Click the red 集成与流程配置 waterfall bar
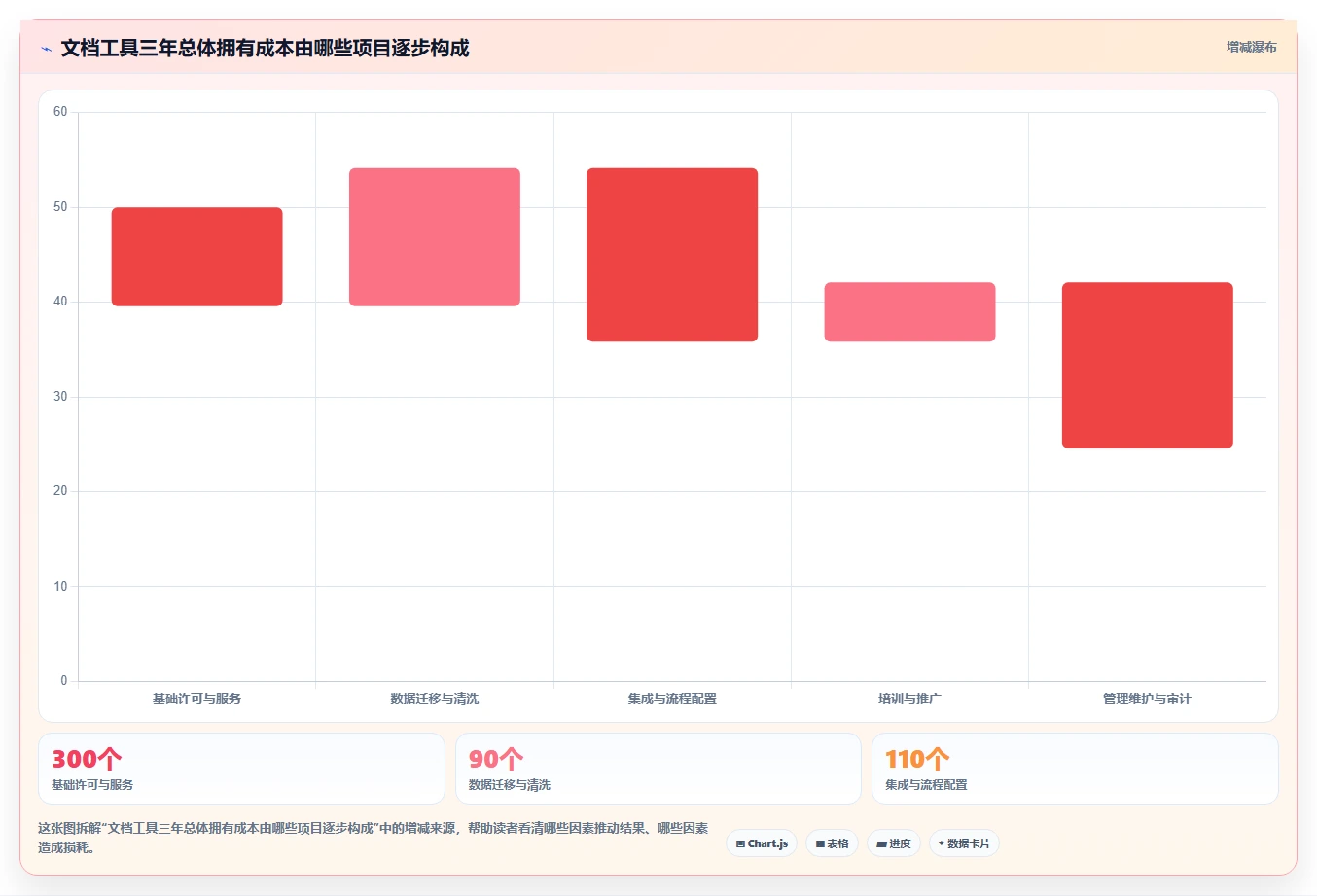The image size is (1317, 896). [x=672, y=255]
